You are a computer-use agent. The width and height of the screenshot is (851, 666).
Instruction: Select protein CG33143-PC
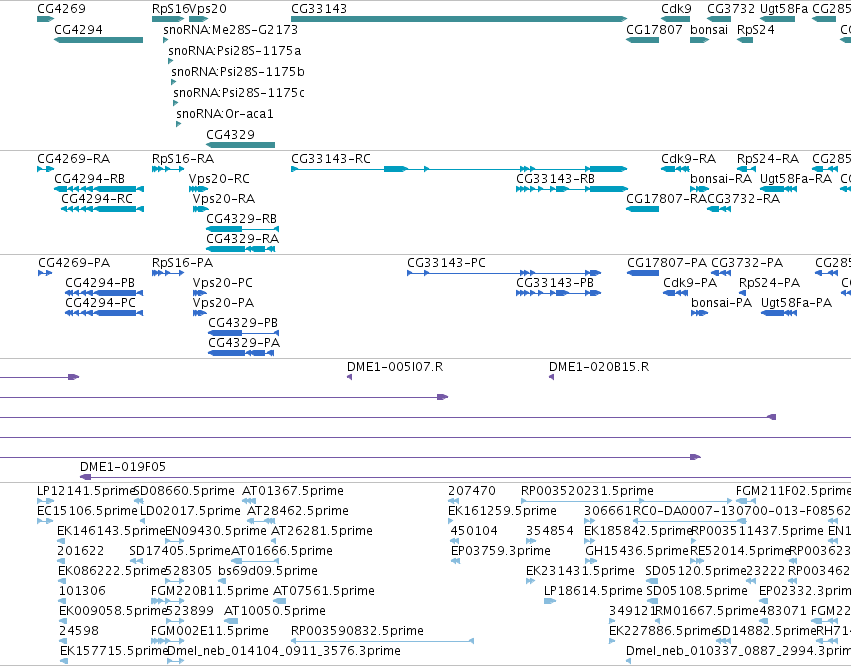(504, 273)
